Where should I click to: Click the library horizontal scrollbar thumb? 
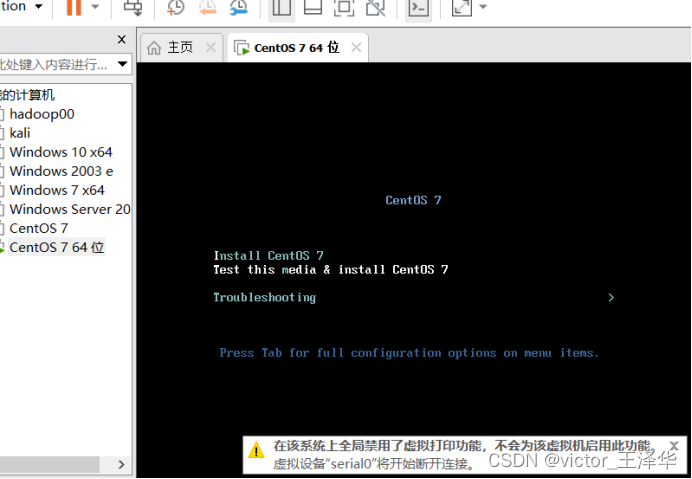(x=49, y=464)
